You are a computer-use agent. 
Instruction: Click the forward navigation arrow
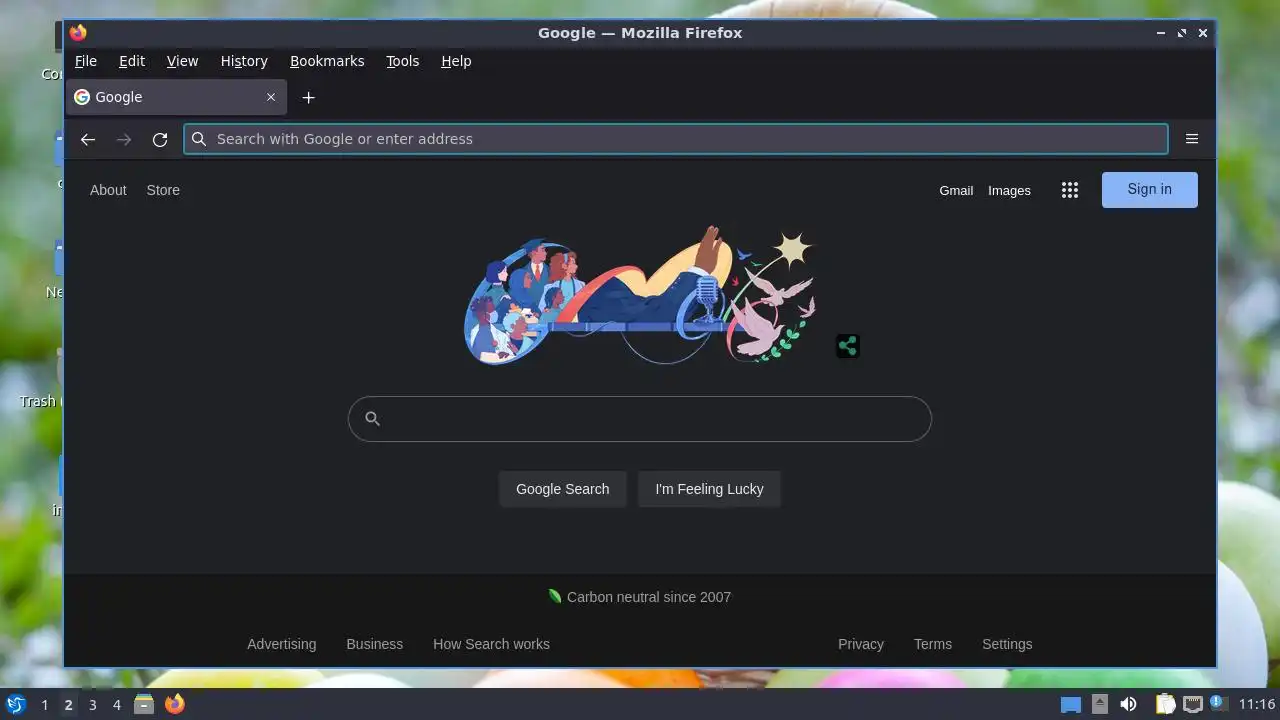tap(124, 139)
